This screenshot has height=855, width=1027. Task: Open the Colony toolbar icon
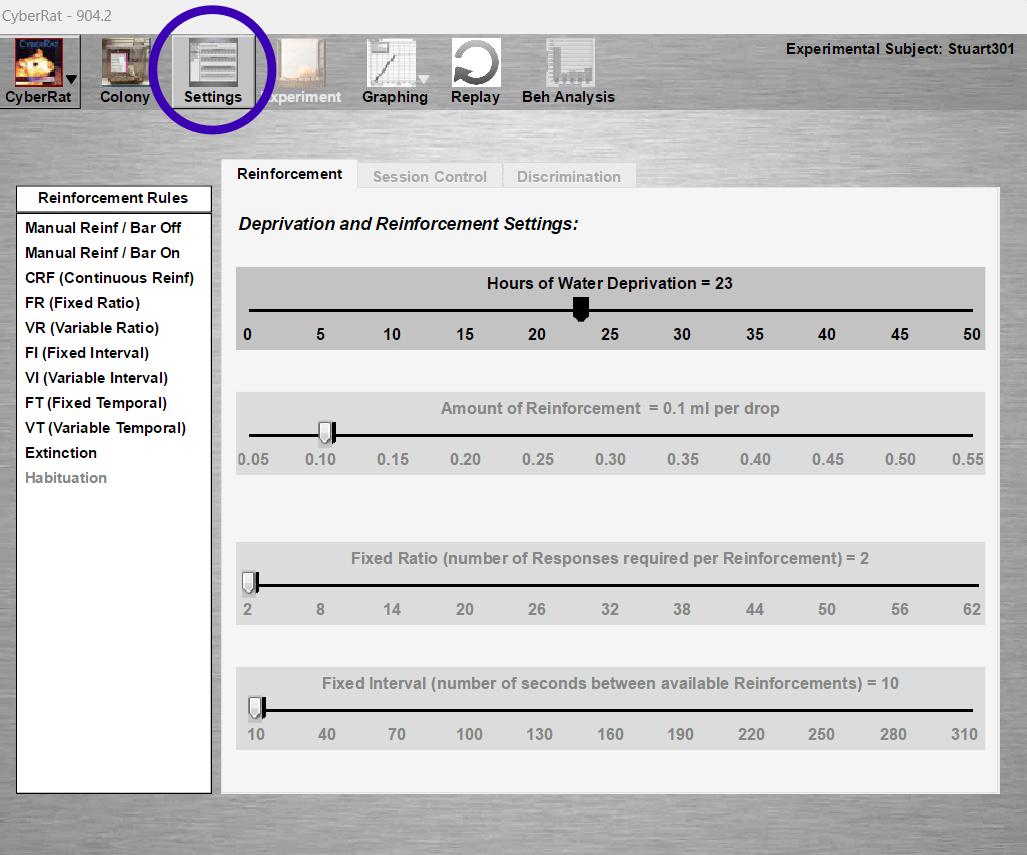tap(125, 71)
